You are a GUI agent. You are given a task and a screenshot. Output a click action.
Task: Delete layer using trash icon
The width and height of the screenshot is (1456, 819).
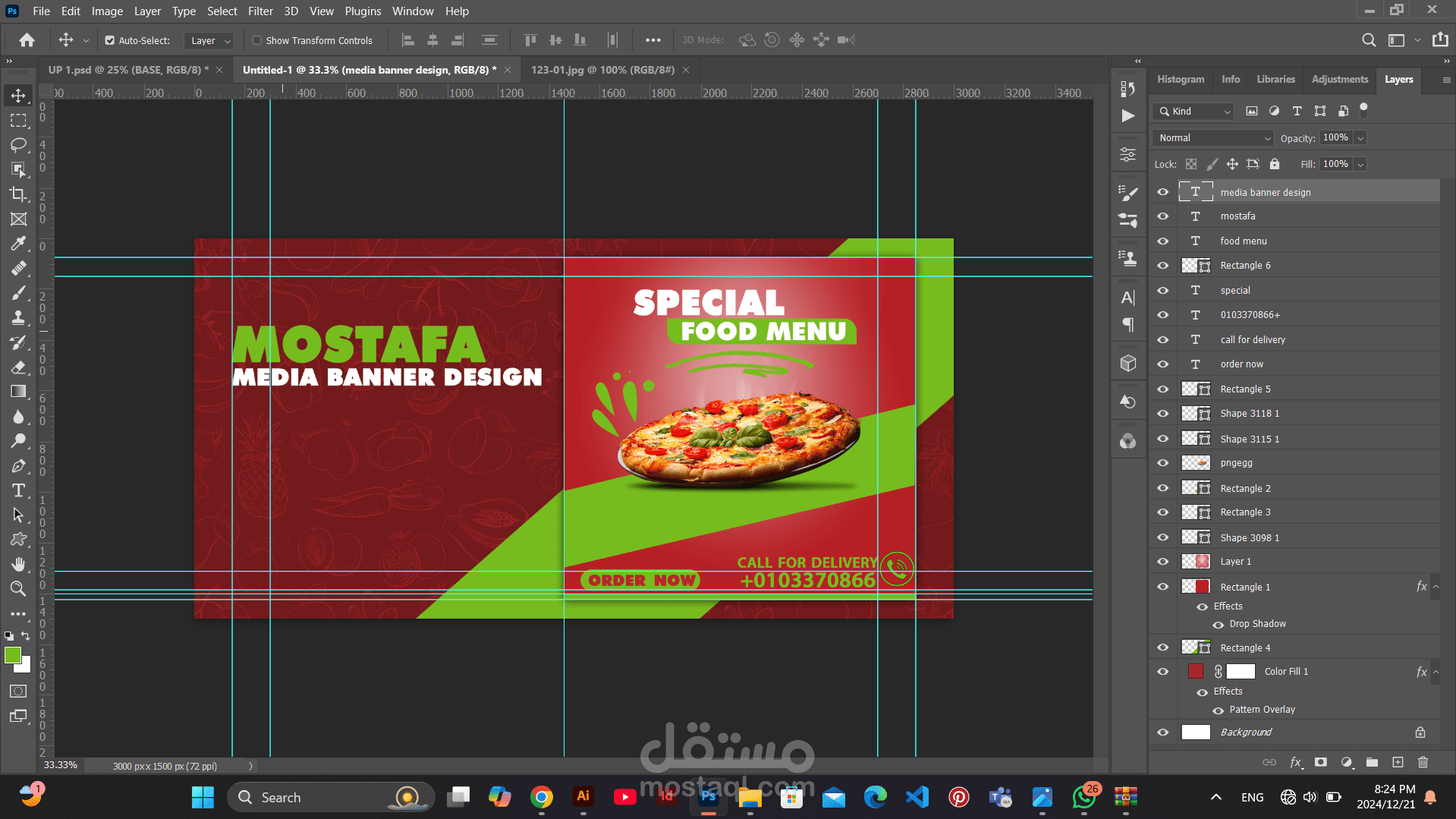1423,762
